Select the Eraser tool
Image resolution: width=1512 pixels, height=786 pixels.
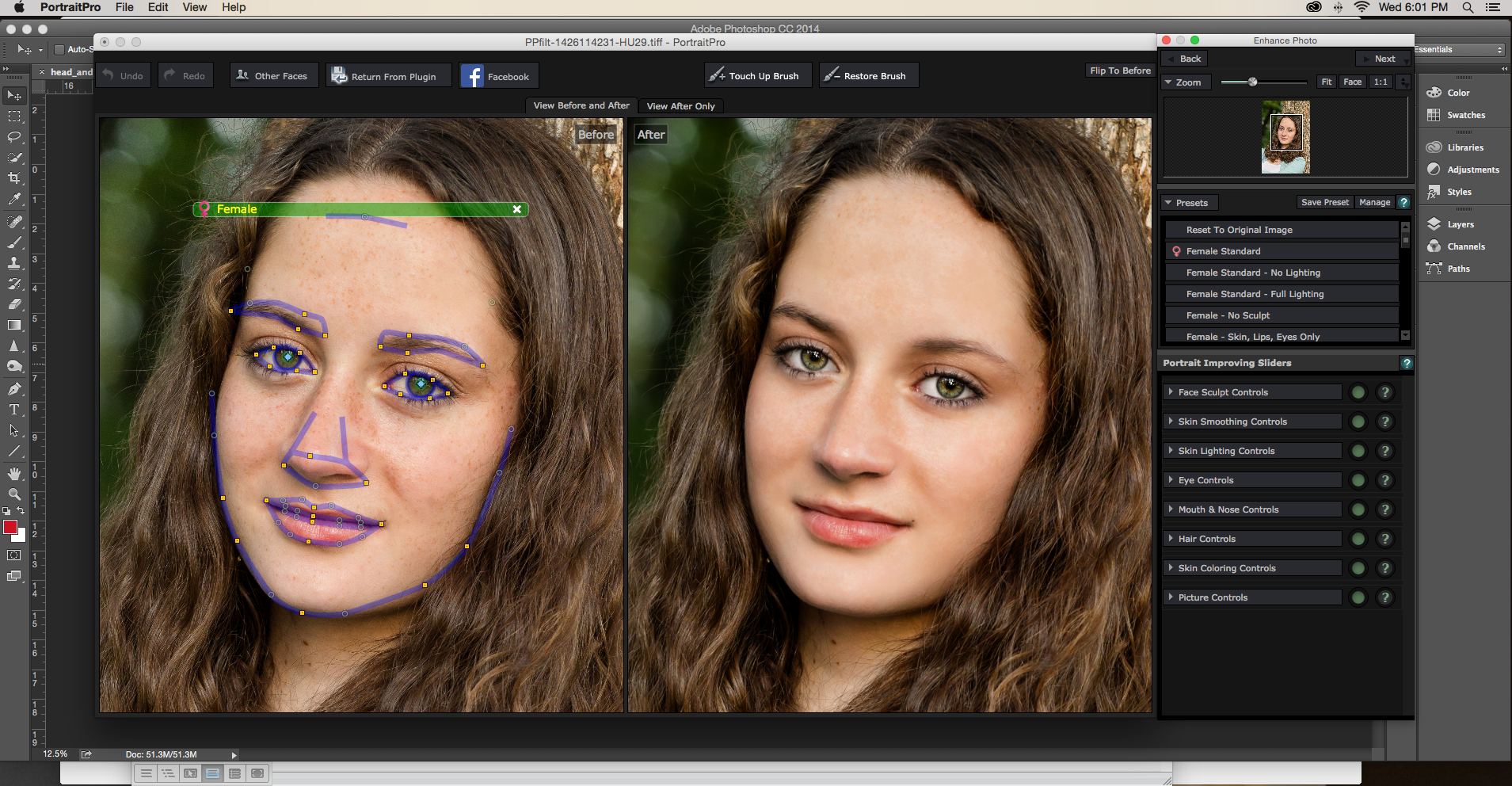(x=14, y=304)
